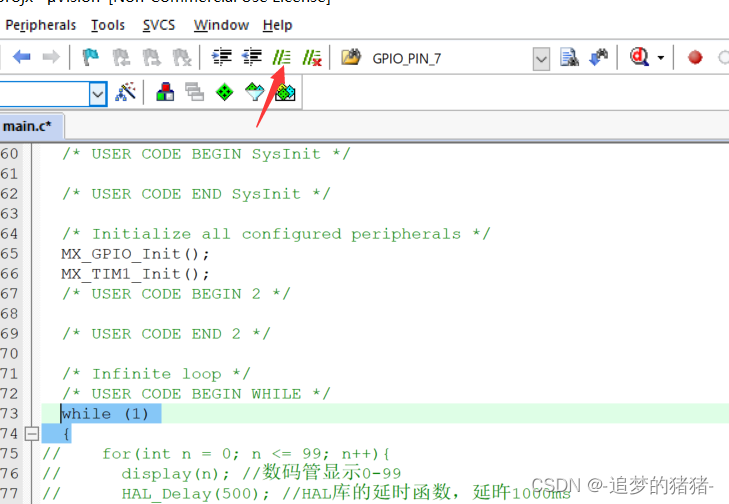Expand the target selection combo box
Viewport: 729px width, 504px height.
[98, 94]
